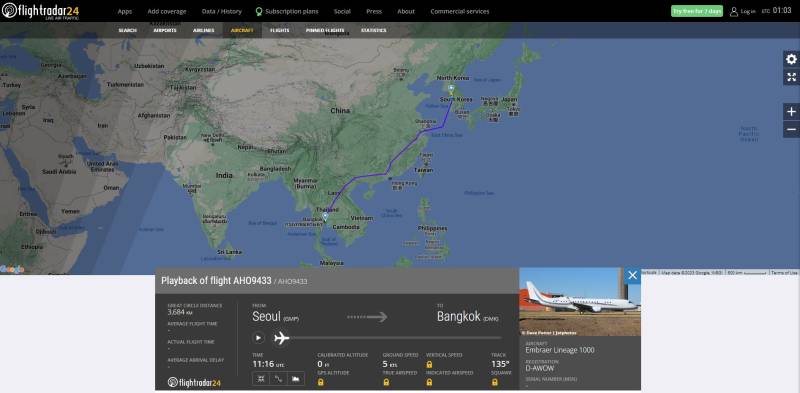
Task: Expand the Commercial services menu
Action: (460, 11)
